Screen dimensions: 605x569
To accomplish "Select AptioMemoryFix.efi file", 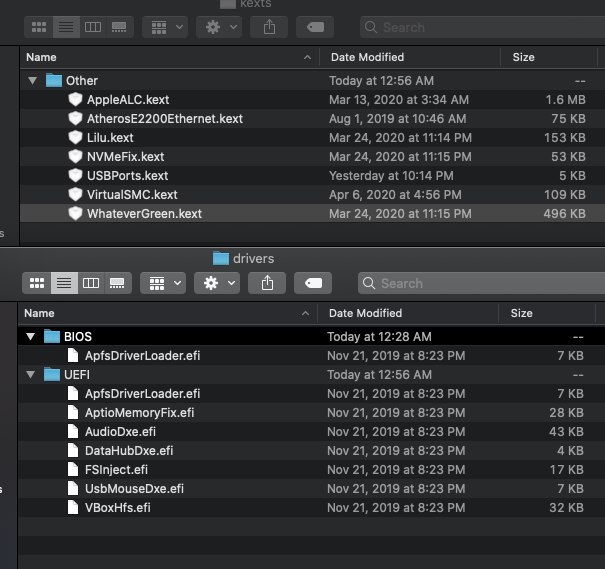I will point(311,412).
